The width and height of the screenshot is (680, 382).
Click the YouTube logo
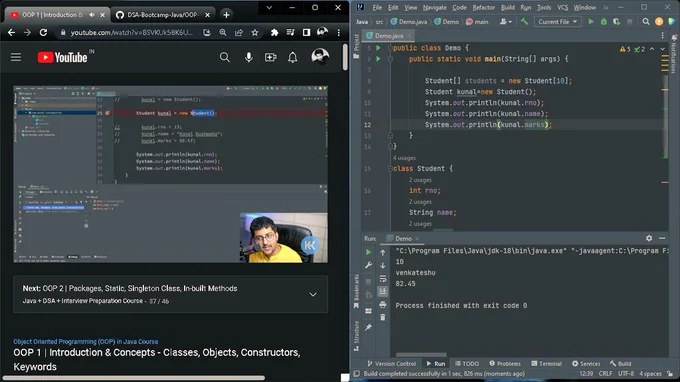coord(62,57)
